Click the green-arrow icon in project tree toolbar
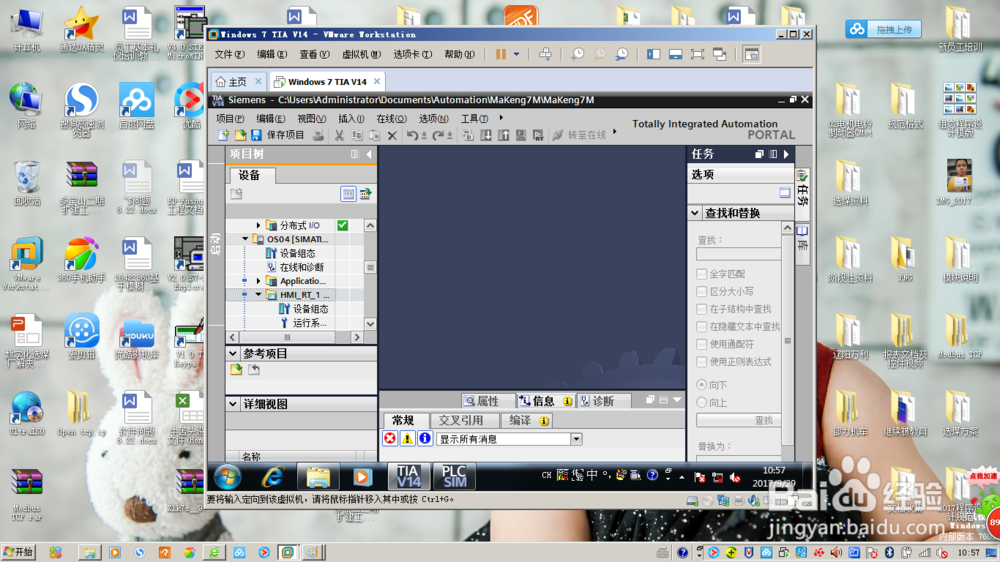Screen dimensions: 1000x562 click(x=365, y=194)
